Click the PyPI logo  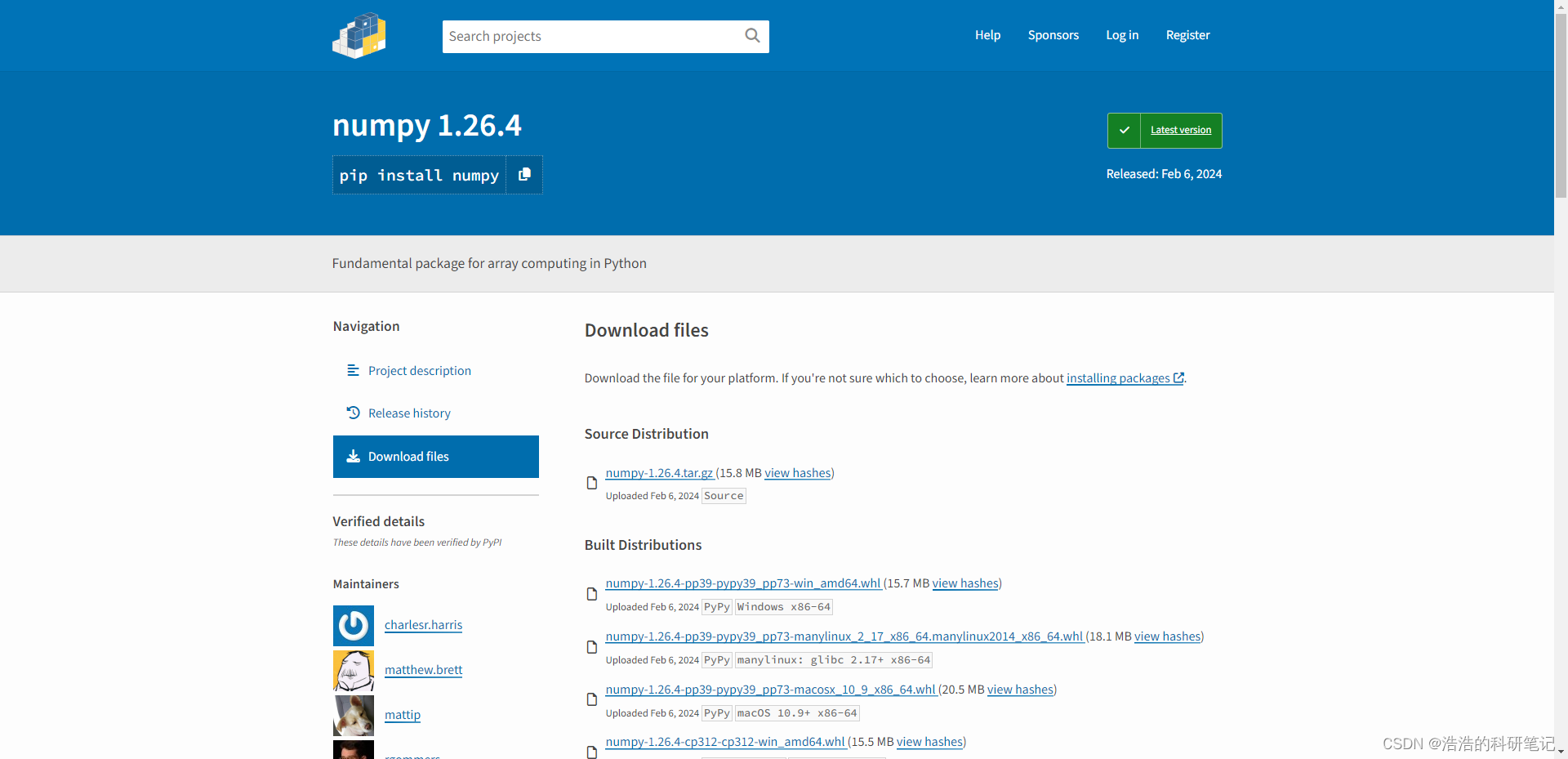tap(359, 35)
